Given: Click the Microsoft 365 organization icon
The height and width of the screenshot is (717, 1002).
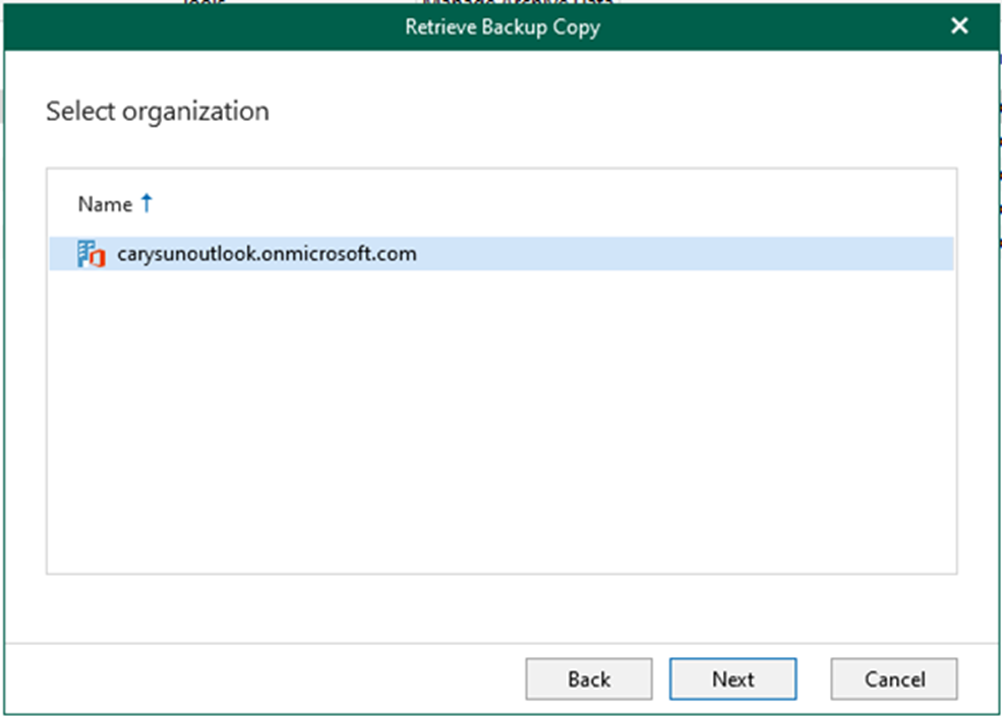Looking at the screenshot, I should [x=91, y=254].
